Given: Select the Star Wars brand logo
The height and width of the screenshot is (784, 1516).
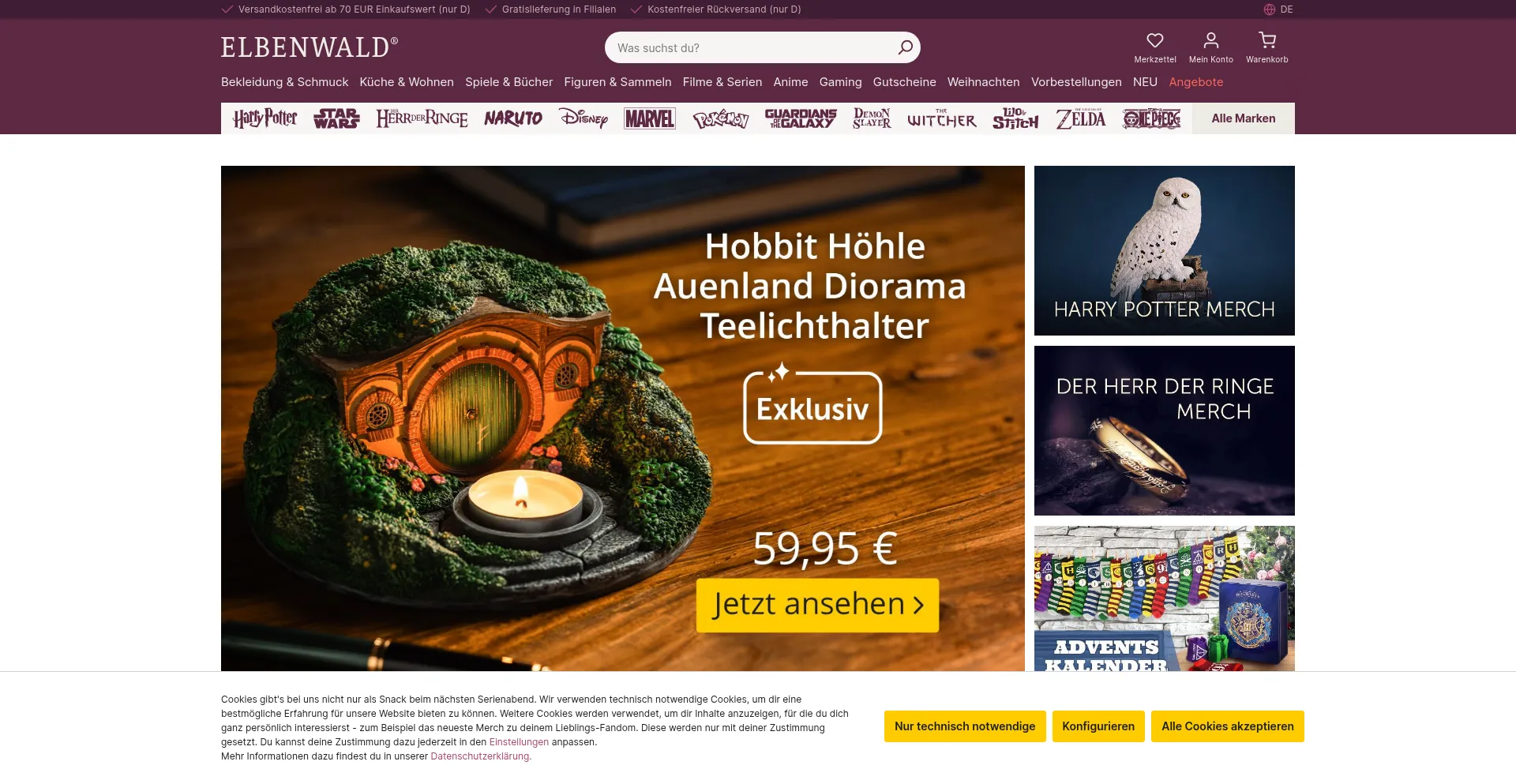Looking at the screenshot, I should 336,118.
